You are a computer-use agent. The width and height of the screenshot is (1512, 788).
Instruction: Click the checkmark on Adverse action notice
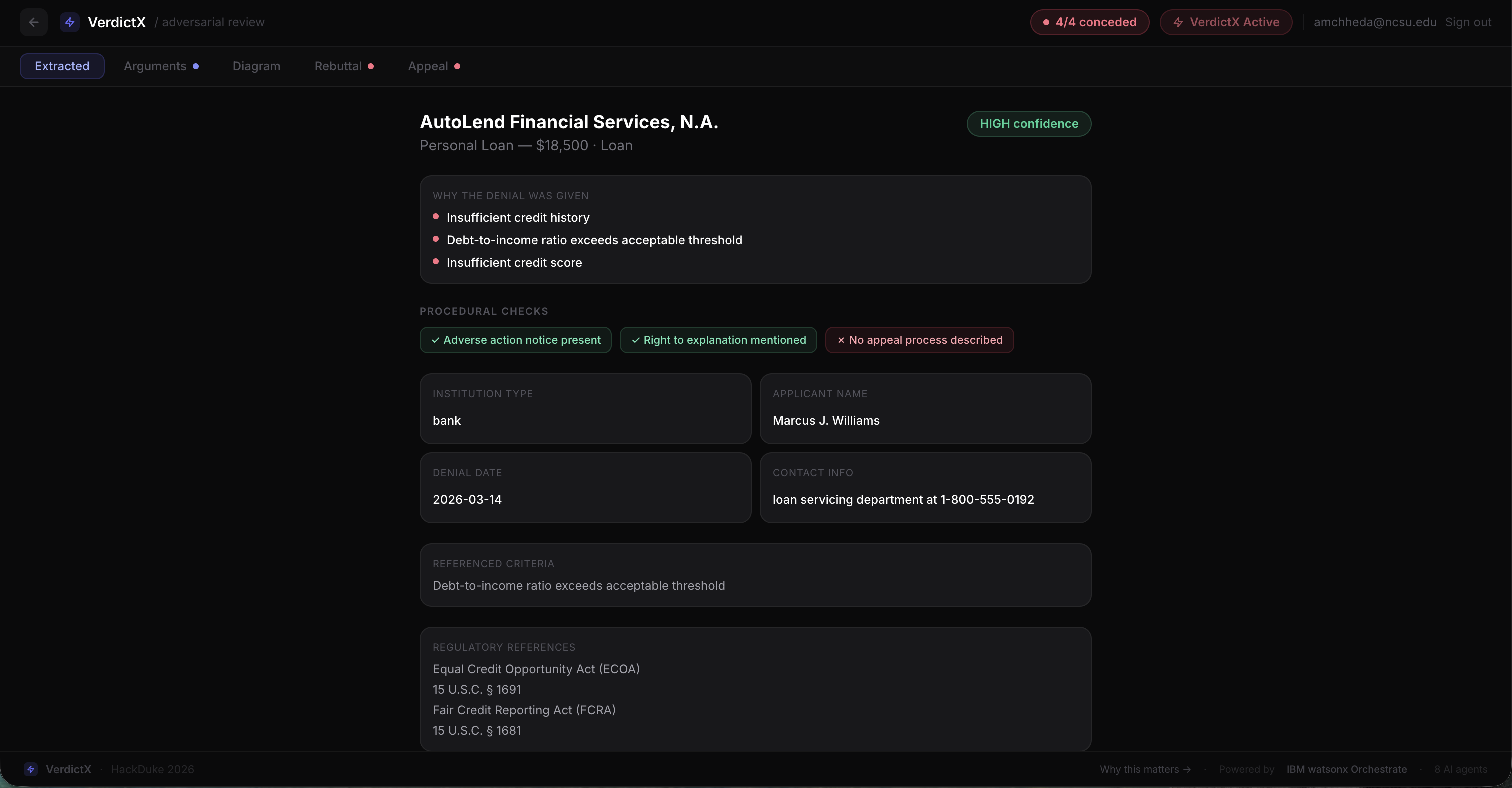coord(435,340)
